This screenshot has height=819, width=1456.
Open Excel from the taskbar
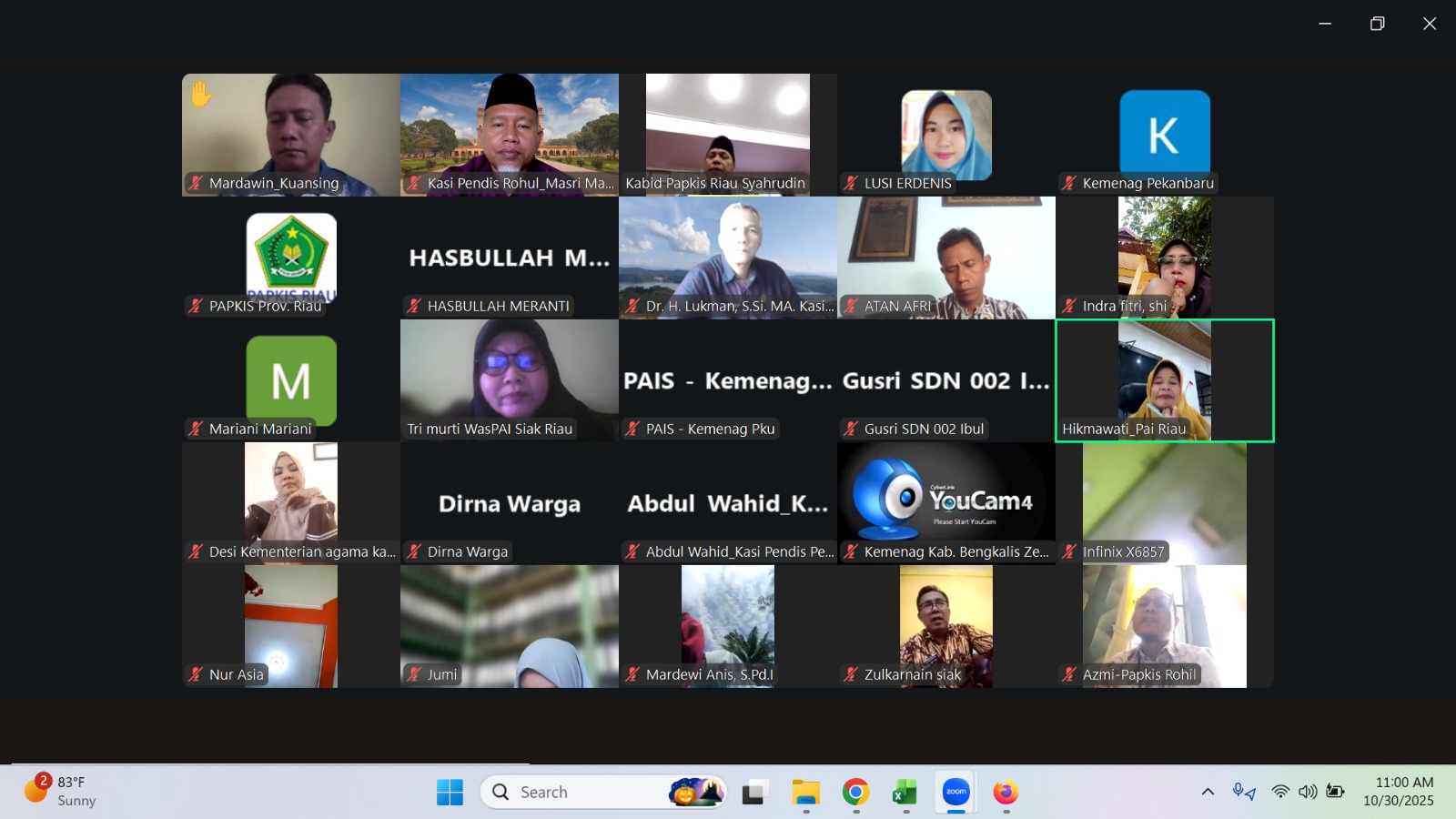click(x=905, y=793)
